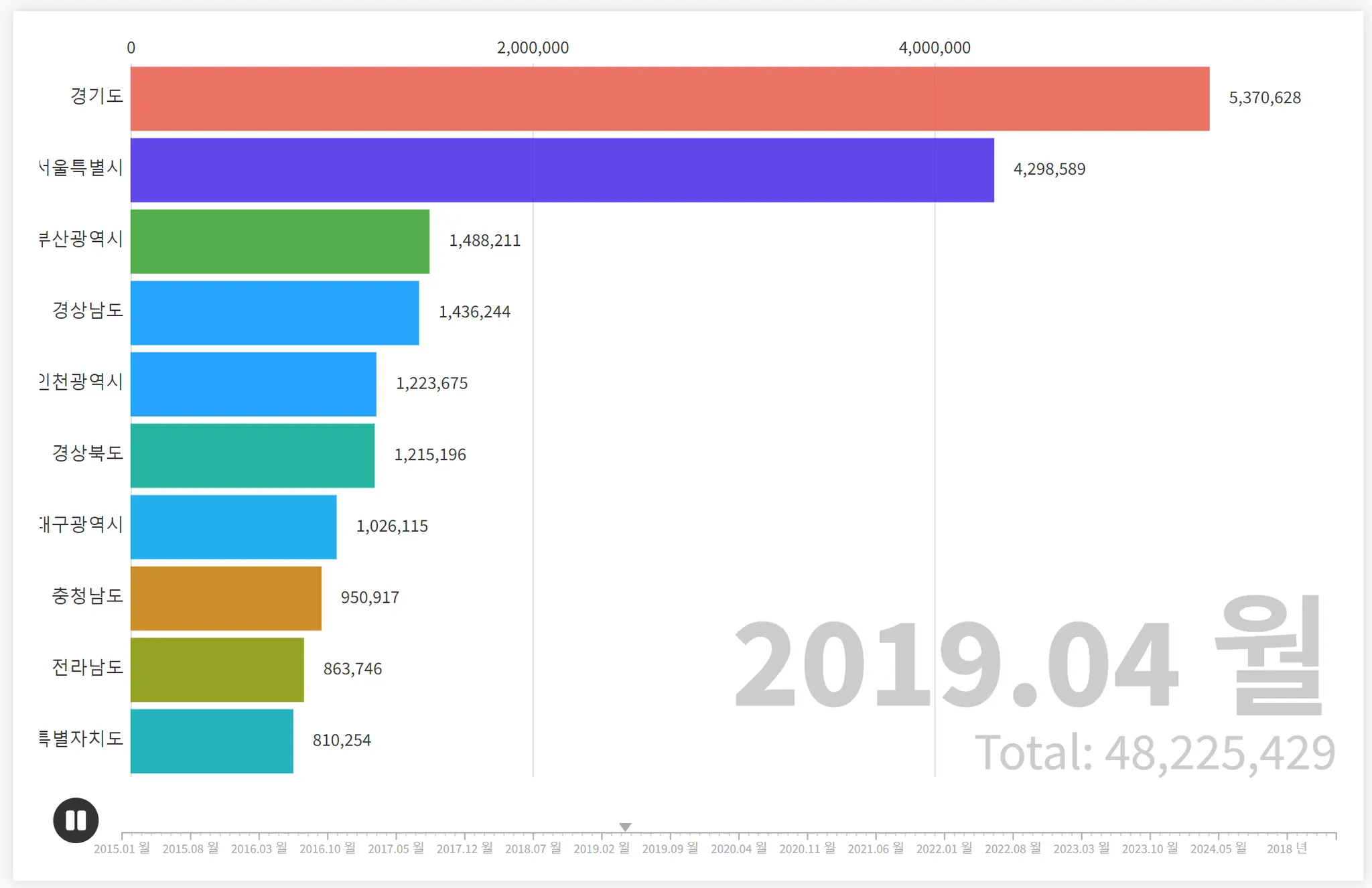
Task: Select the green 부산광역시 bar
Action: pyautogui.click(x=280, y=241)
